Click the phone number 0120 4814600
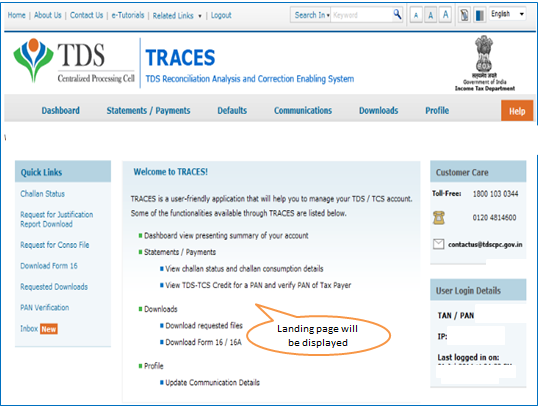This screenshot has height=410, width=538. click(494, 218)
